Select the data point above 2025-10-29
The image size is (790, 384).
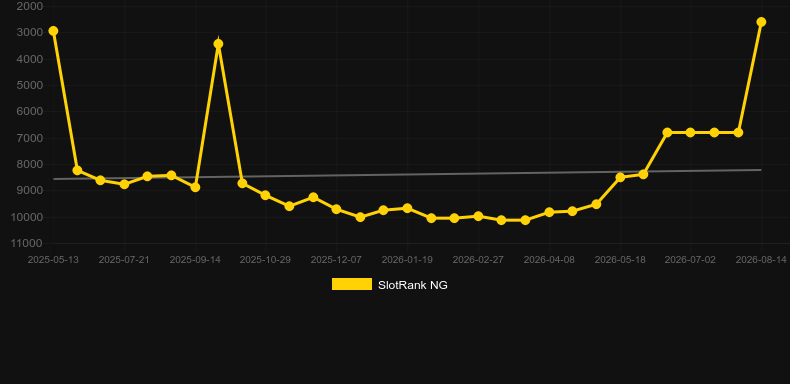point(266,195)
